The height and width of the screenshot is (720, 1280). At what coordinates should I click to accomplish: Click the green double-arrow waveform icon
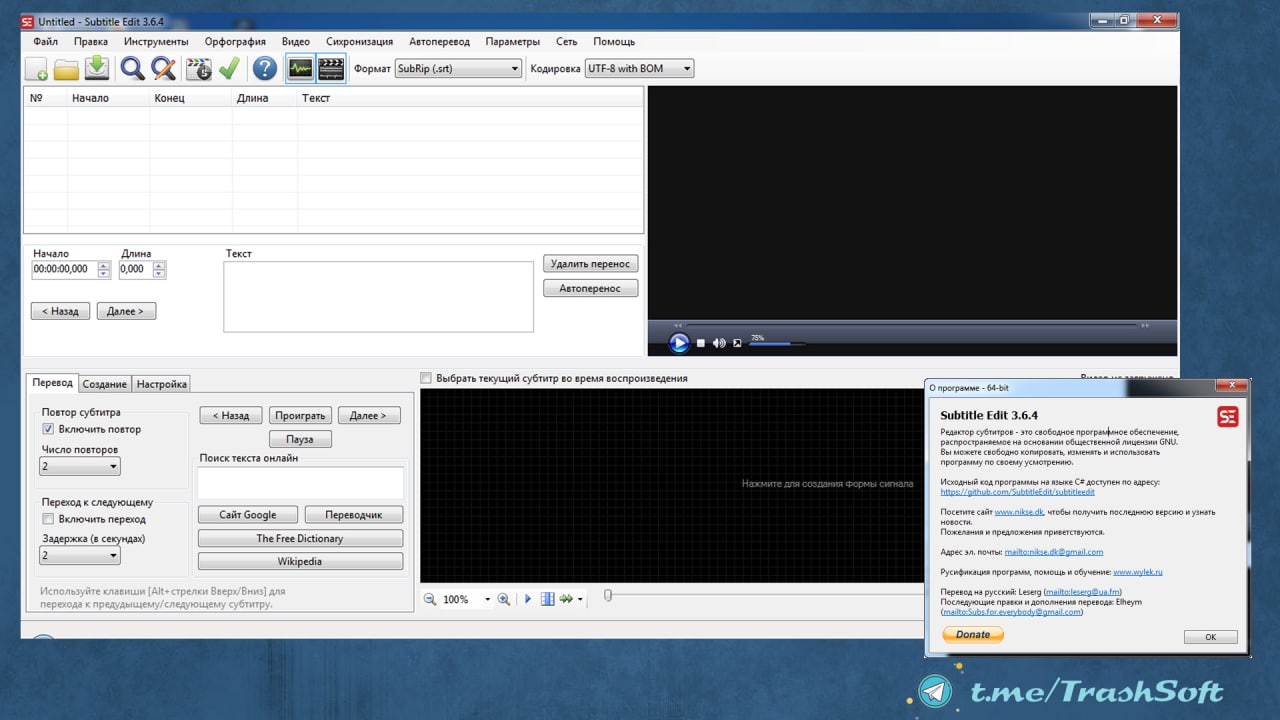point(566,599)
